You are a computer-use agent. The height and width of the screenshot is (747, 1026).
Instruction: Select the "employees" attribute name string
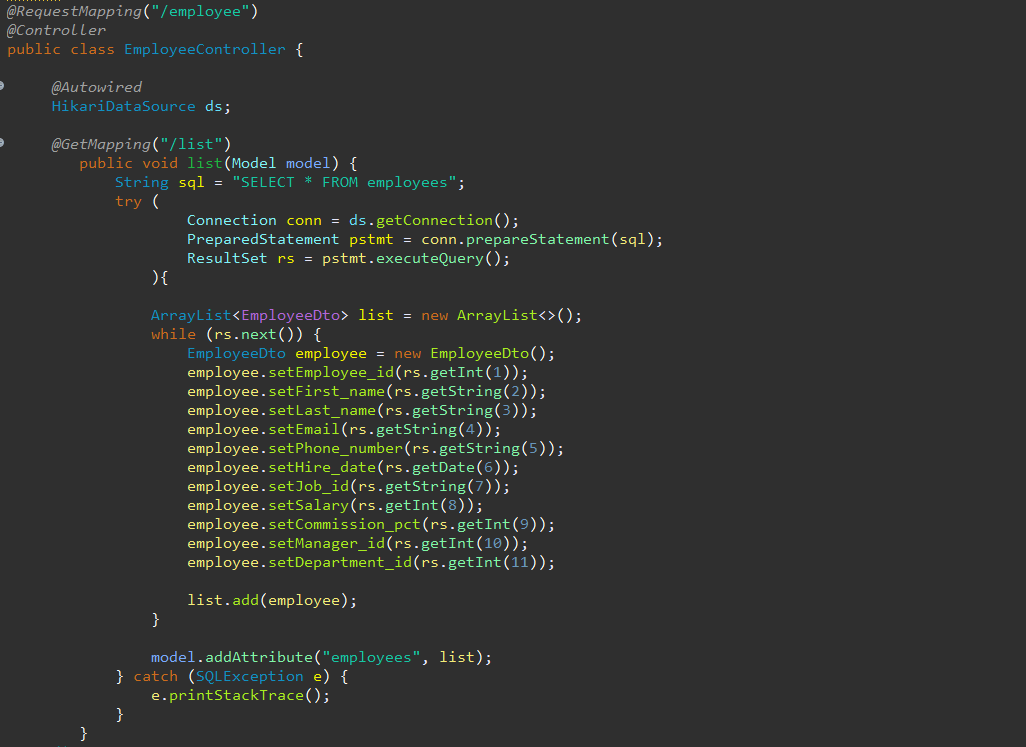click(371, 657)
